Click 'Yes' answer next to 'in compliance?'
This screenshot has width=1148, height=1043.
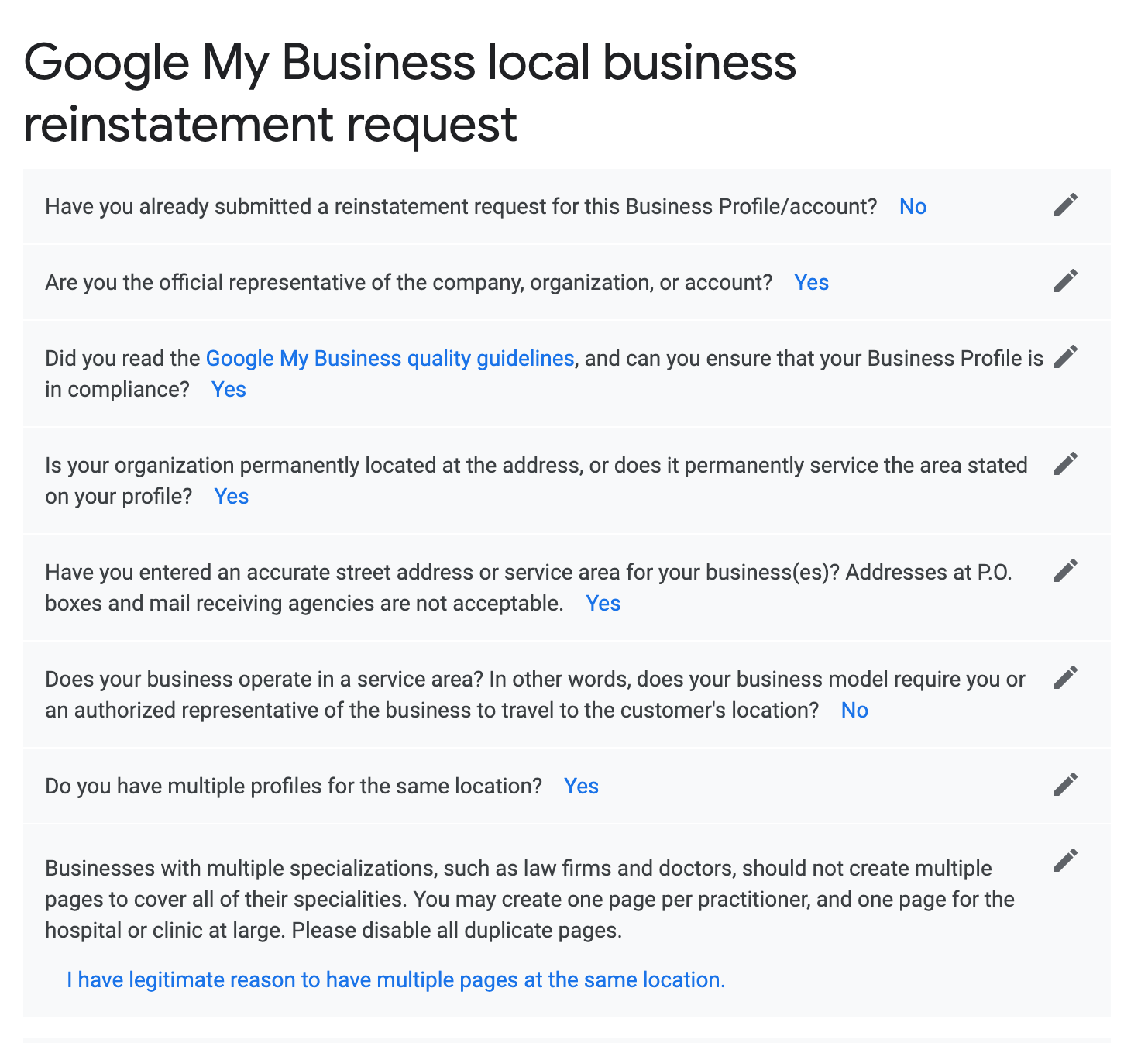[229, 390]
